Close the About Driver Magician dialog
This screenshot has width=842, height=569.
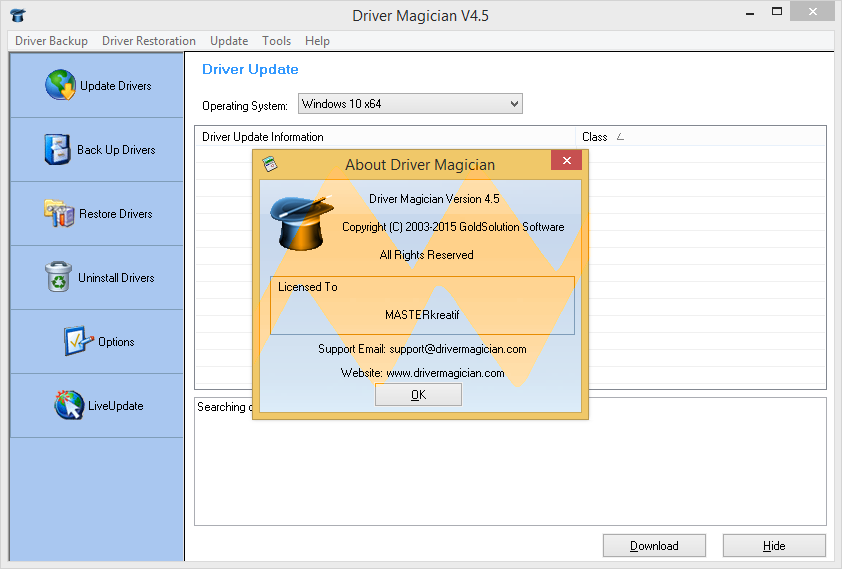(566, 160)
